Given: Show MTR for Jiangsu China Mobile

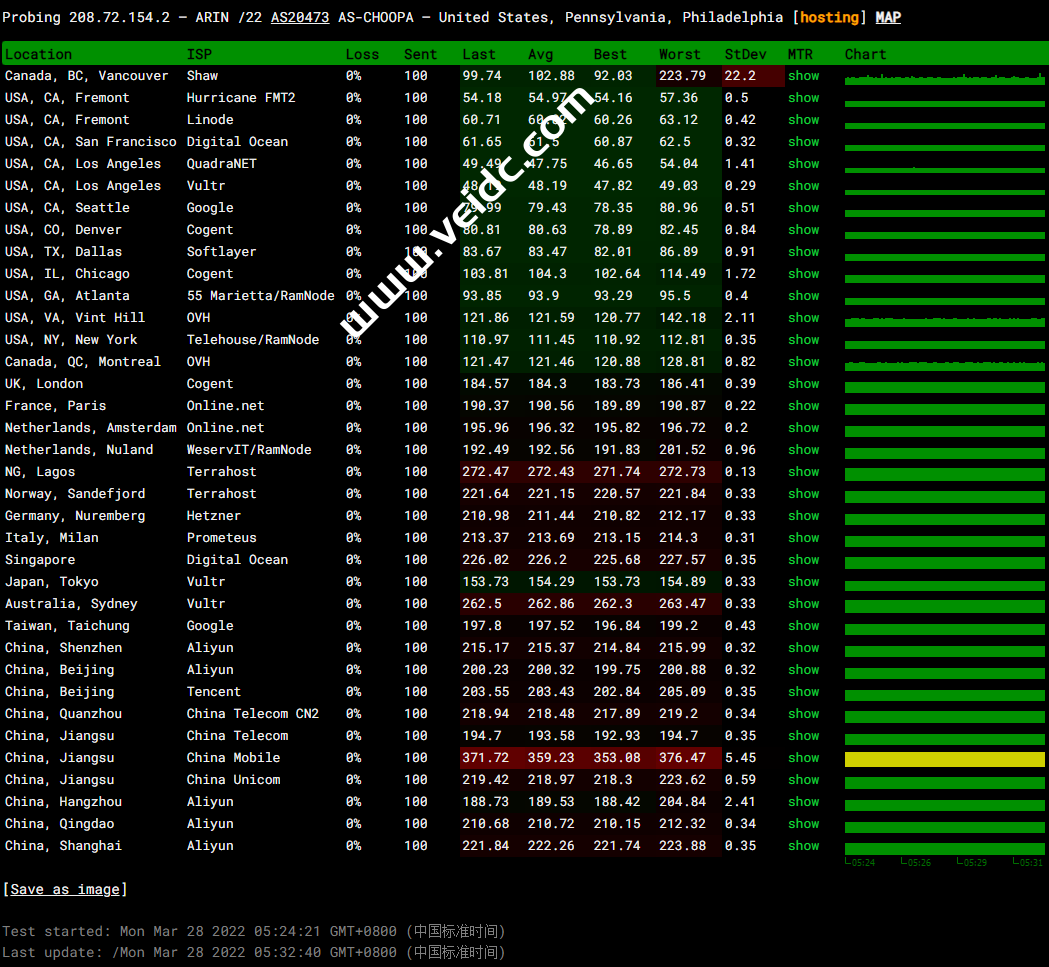Looking at the screenshot, I should coord(803,758).
